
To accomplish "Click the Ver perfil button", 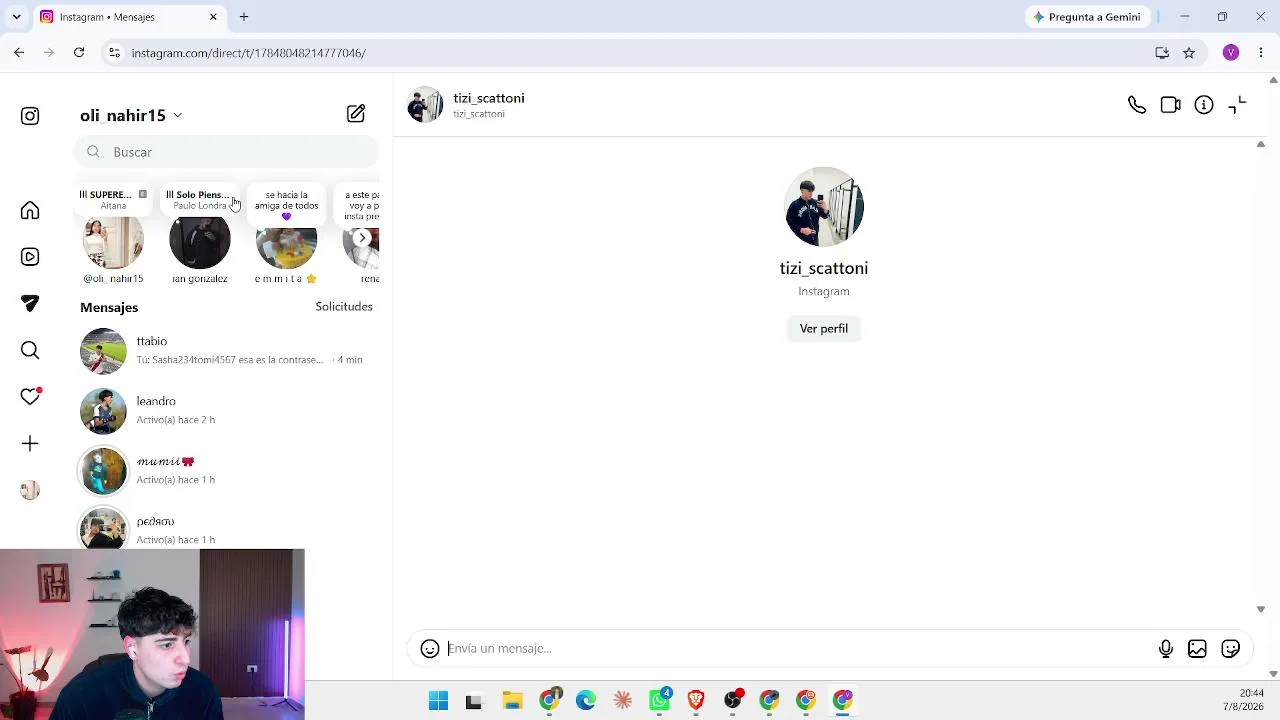I will tap(824, 329).
